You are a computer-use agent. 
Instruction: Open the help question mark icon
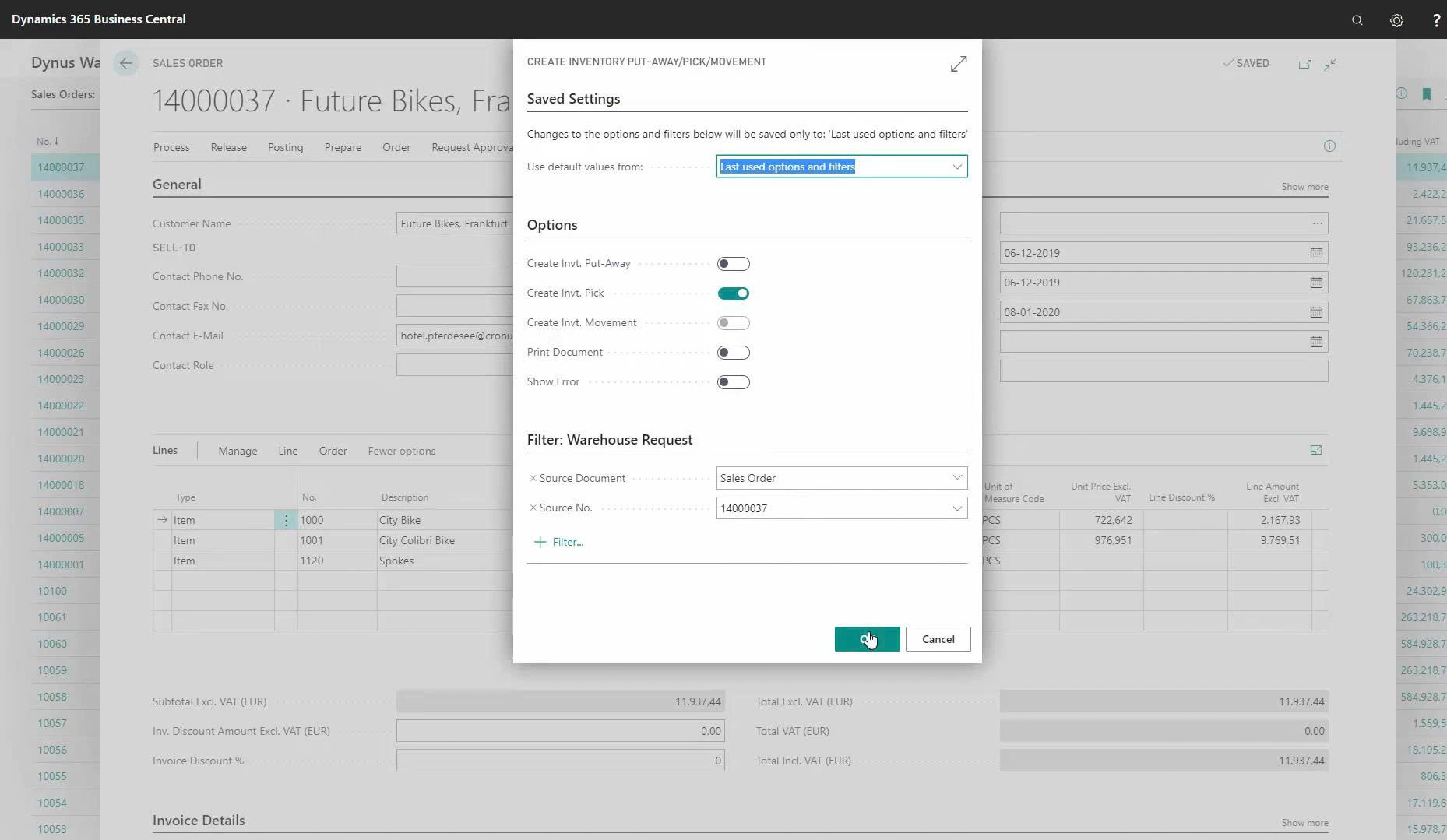(1436, 20)
